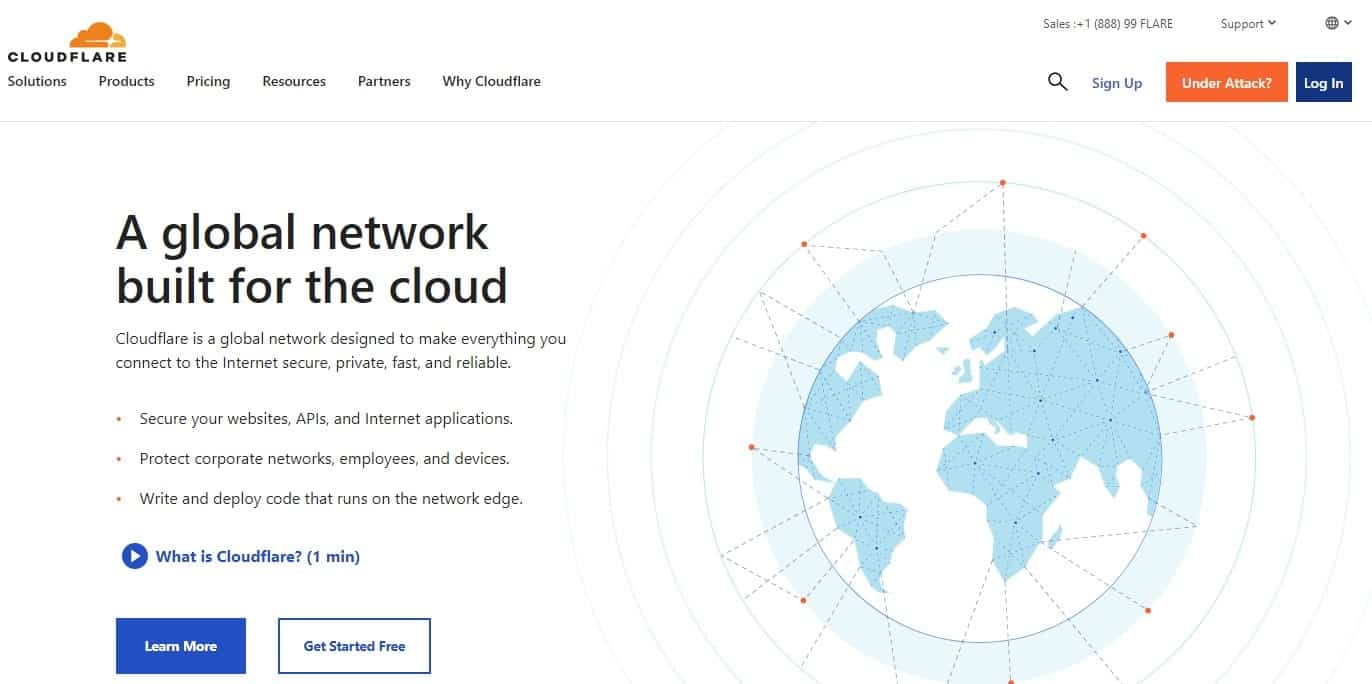This screenshot has width=1372, height=684.
Task: Click the Sign Up link
Action: (1117, 83)
